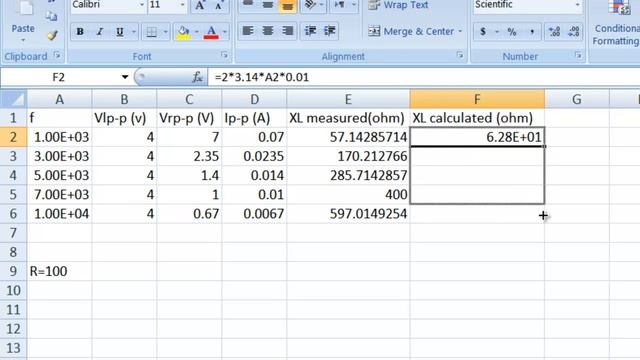Viewport: 640px width, 360px height.
Task: Click cell E6 with 597.0149254
Action: tap(348, 214)
